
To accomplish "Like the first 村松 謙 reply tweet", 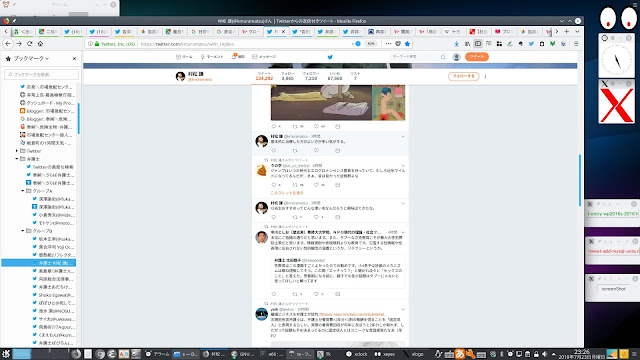I will pyautogui.click(x=316, y=151).
